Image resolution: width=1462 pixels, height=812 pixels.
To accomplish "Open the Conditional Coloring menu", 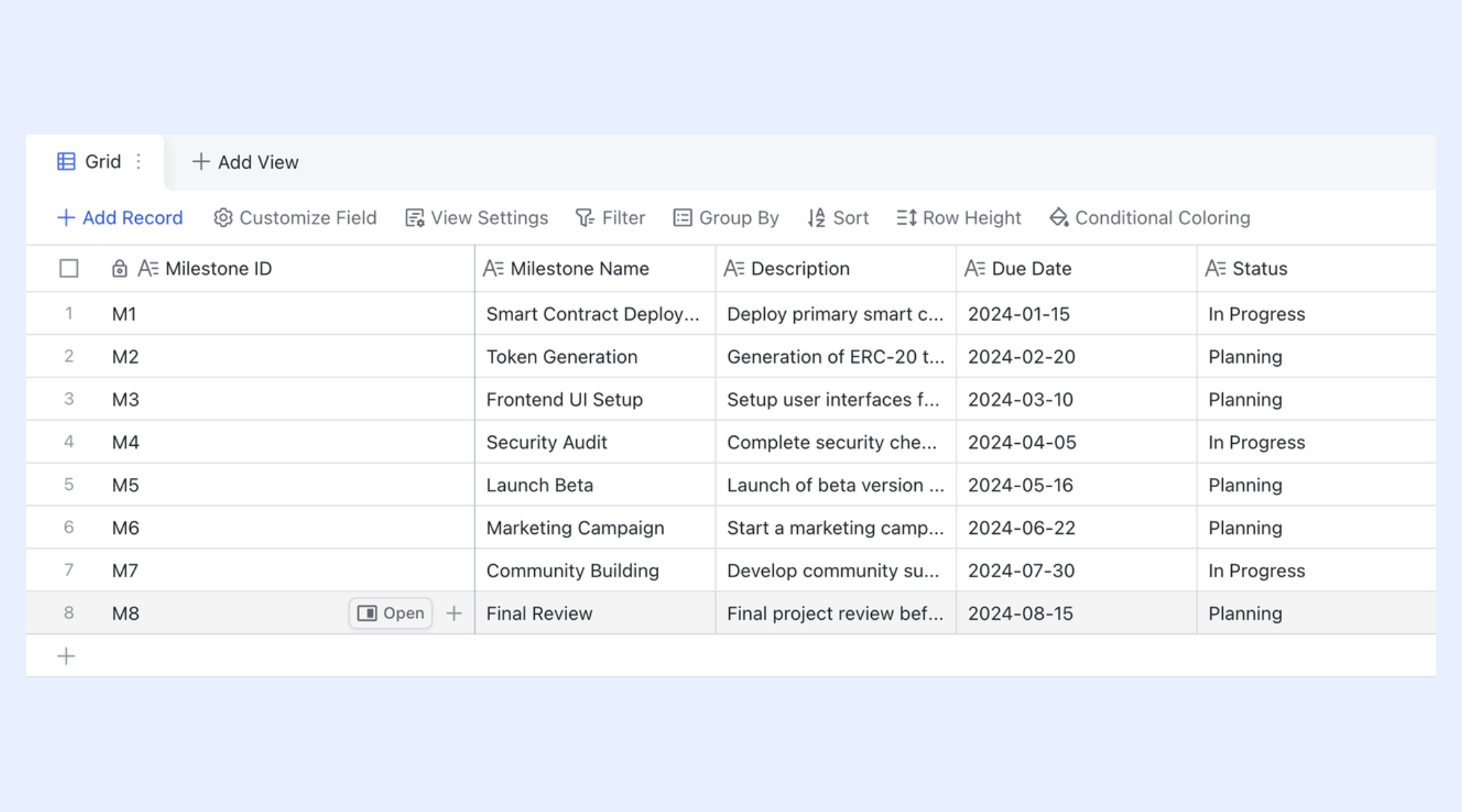I will [1150, 218].
